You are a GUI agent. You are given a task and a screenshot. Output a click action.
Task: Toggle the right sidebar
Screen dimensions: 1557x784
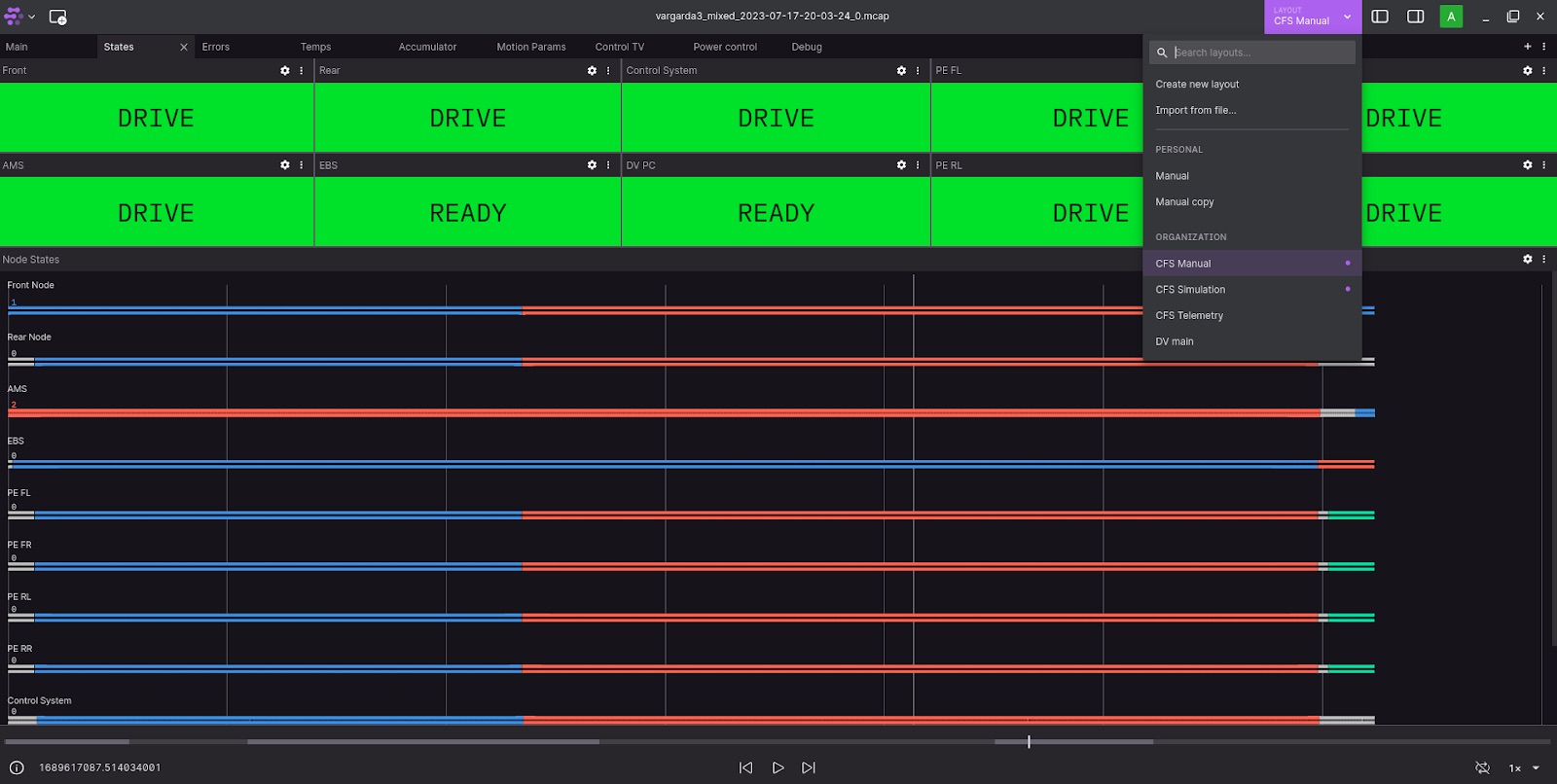1416,17
